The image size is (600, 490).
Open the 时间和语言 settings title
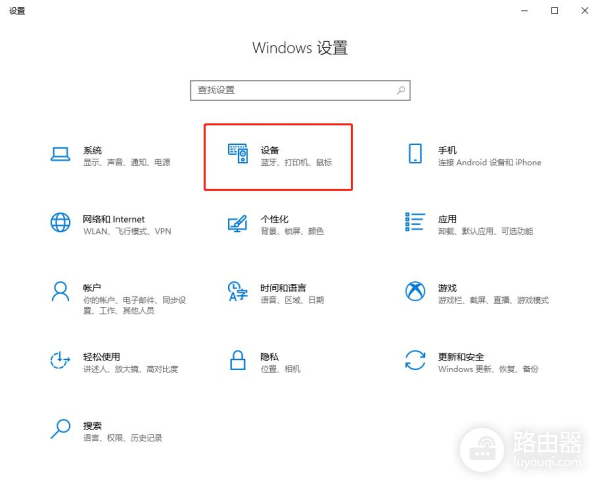coord(283,288)
